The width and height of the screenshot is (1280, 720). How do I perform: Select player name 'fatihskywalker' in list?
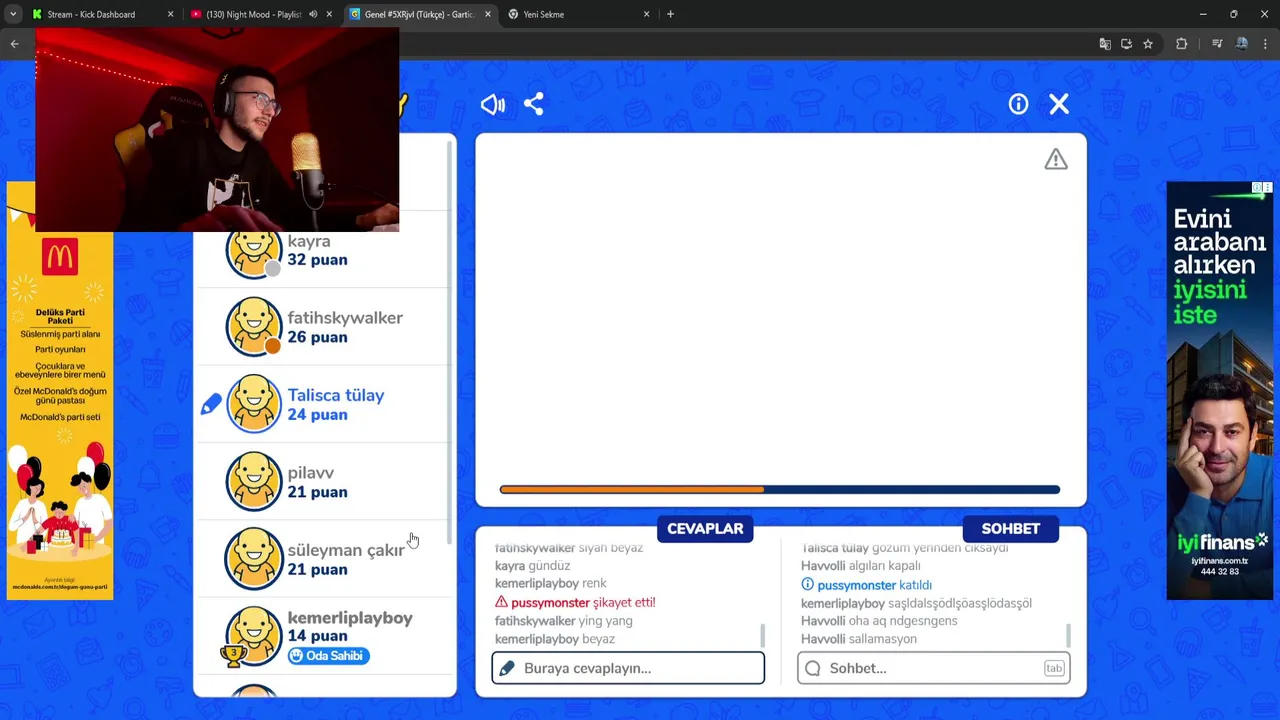345,318
